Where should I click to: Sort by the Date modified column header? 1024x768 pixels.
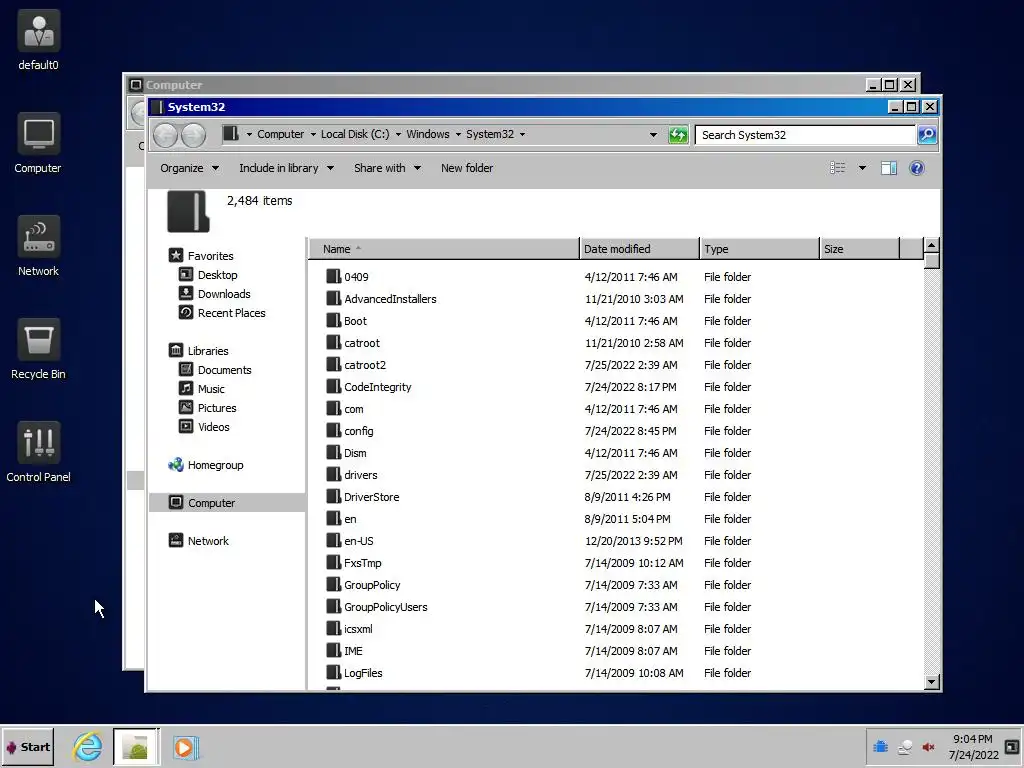[639, 249]
